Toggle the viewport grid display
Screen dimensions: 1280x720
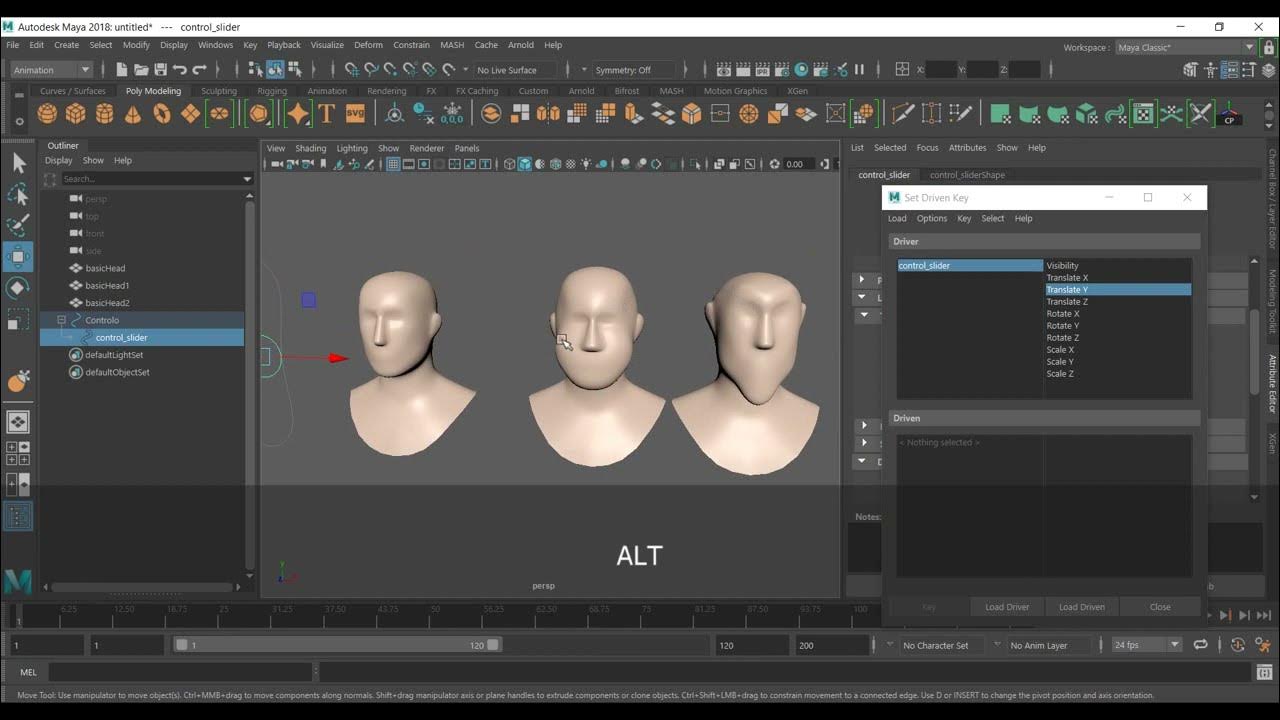[394, 164]
